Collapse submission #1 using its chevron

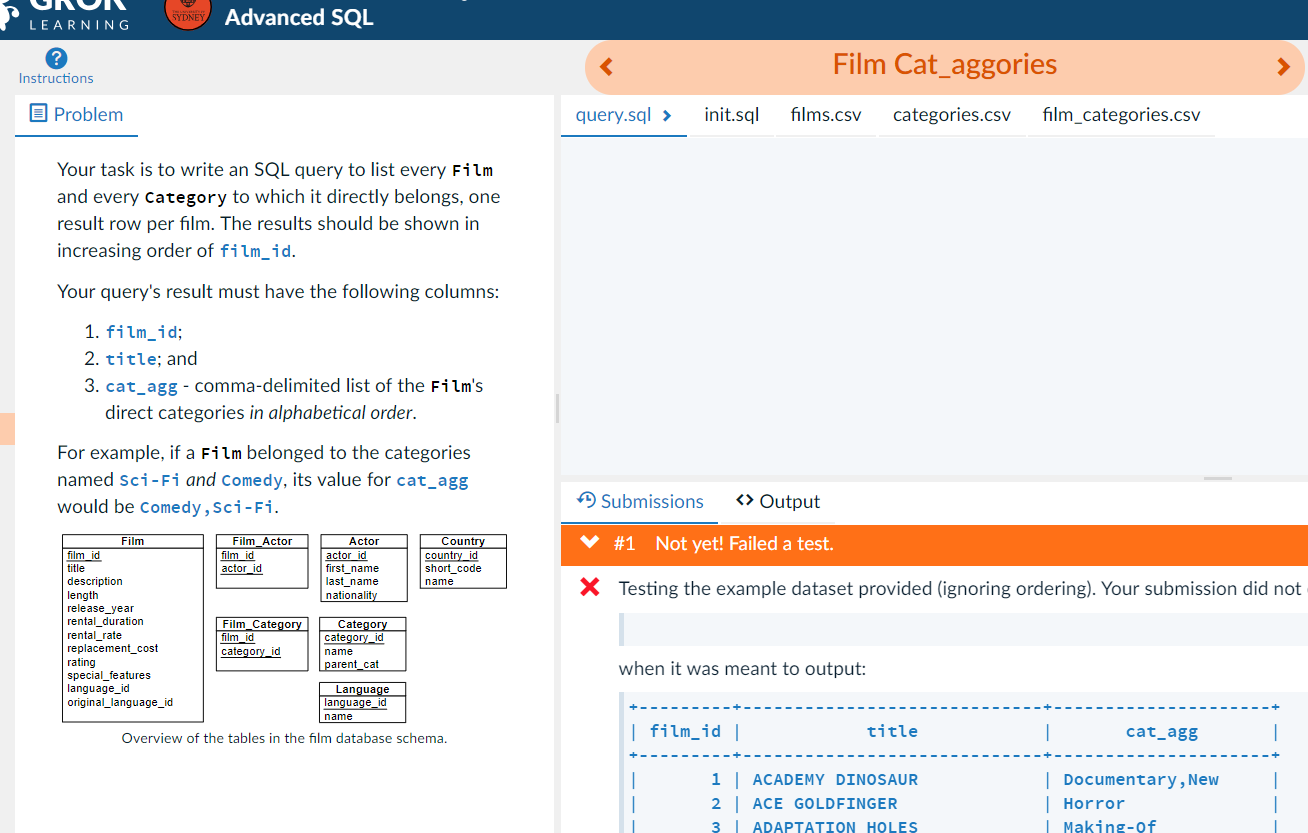[x=590, y=543]
